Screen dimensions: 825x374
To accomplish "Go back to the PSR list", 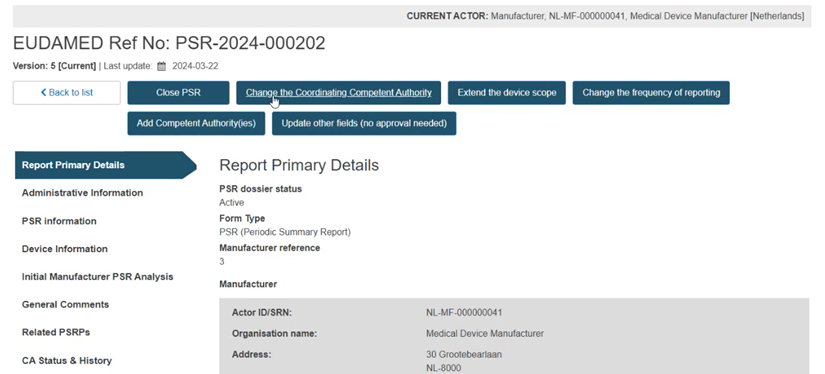I will click(67, 93).
